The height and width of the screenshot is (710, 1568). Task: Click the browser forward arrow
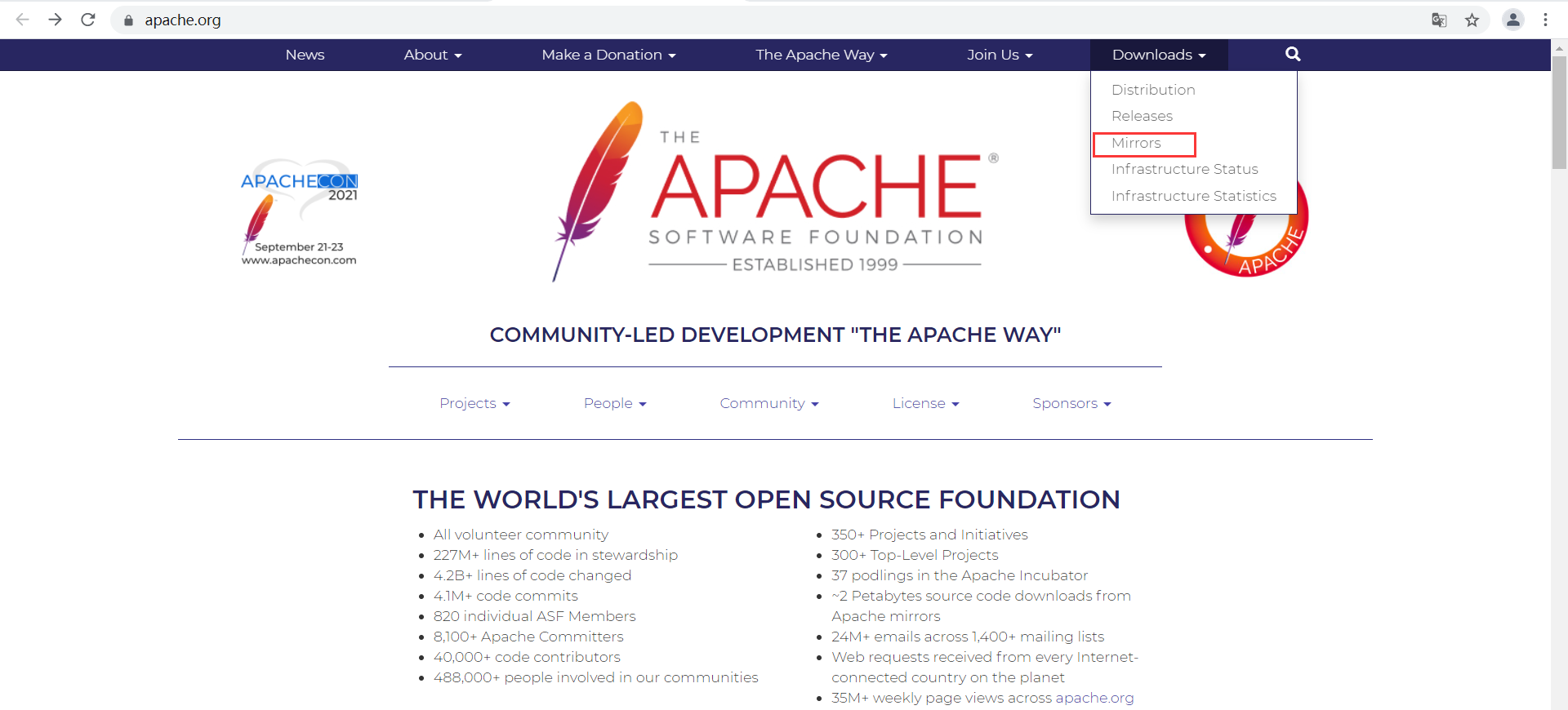pyautogui.click(x=55, y=20)
